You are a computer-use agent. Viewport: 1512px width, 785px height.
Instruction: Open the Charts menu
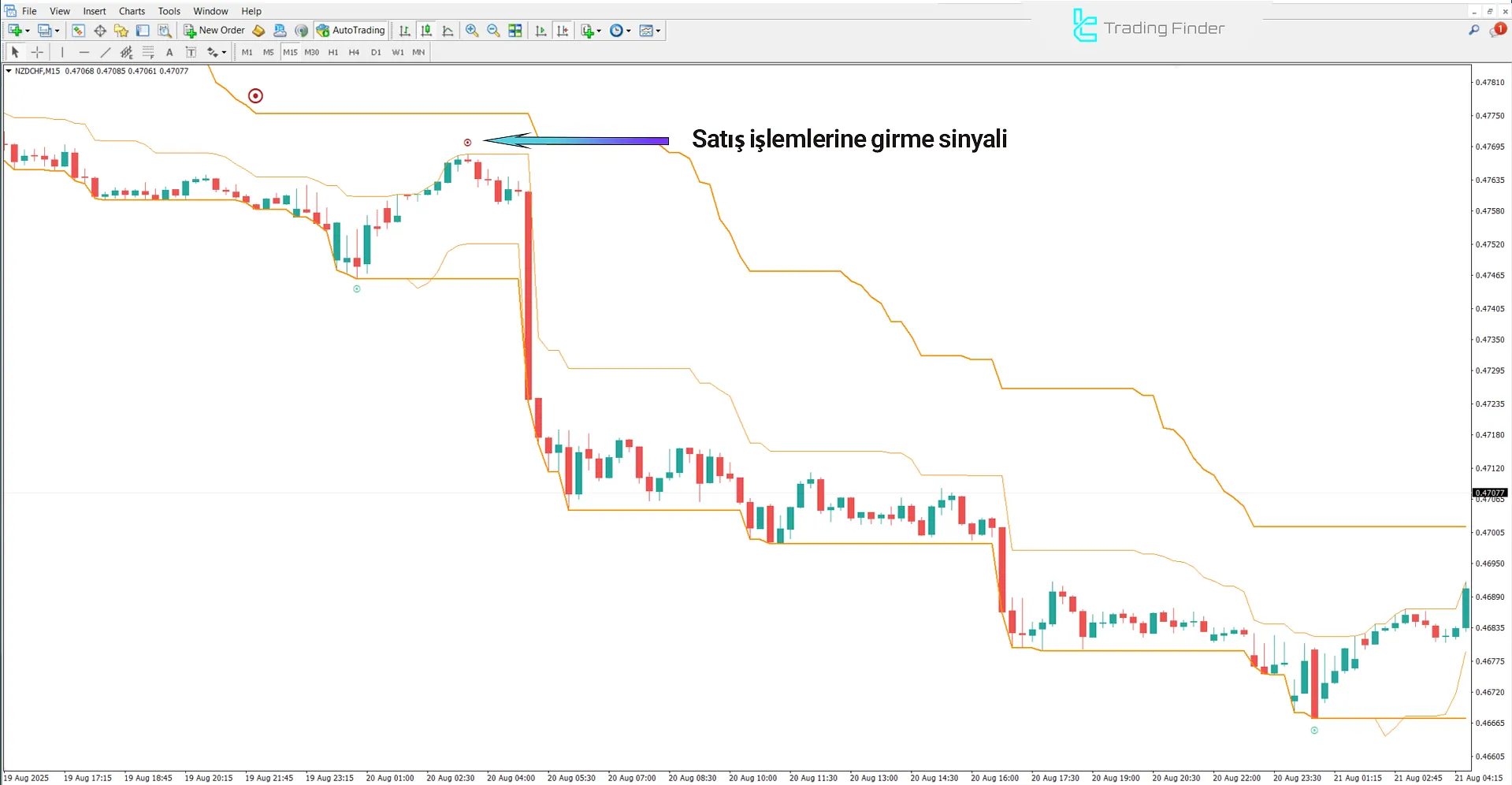click(x=132, y=11)
